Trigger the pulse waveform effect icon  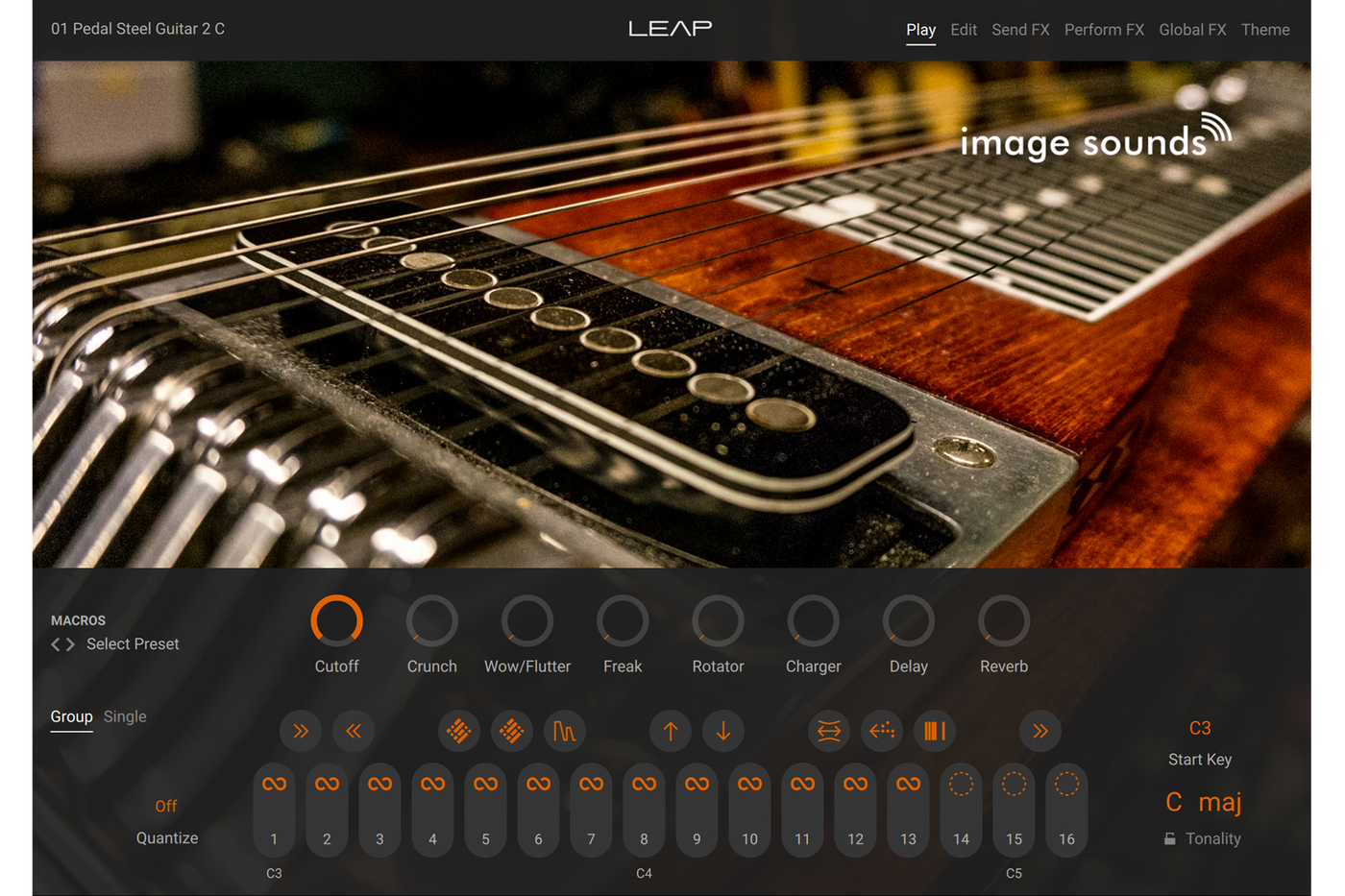coord(565,732)
